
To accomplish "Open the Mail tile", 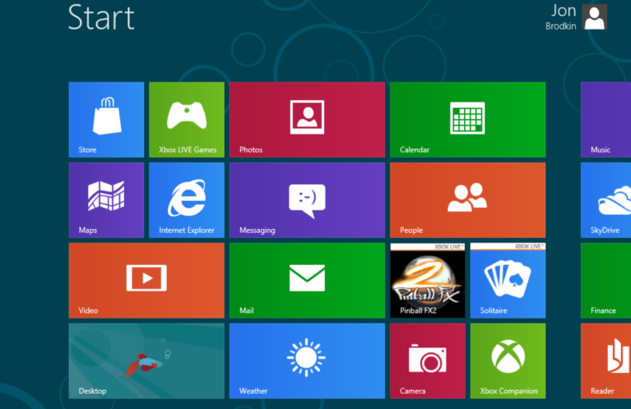I will pyautogui.click(x=306, y=280).
